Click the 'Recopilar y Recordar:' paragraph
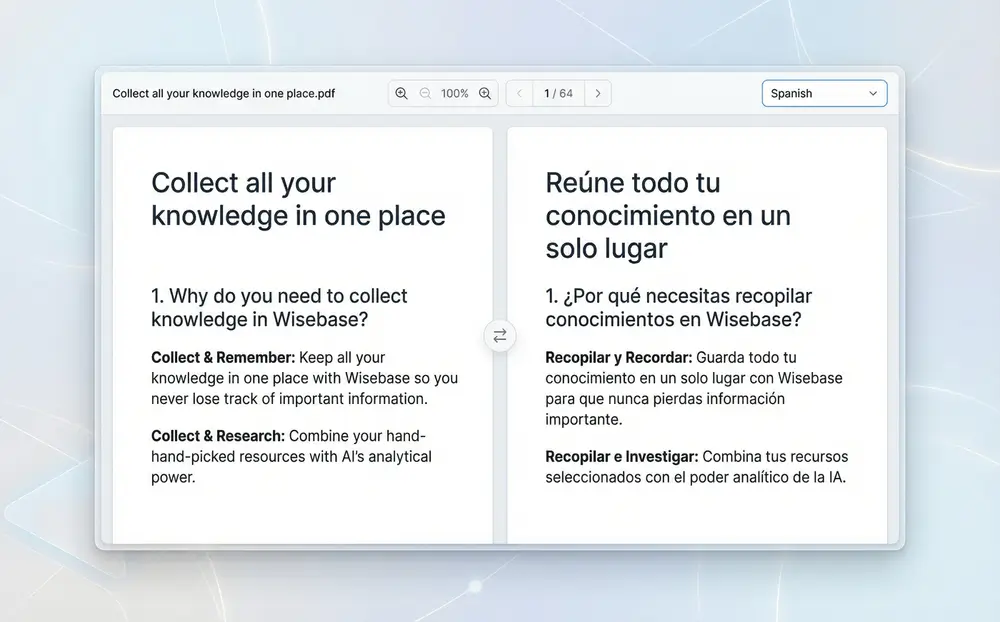1000x622 pixels. pyautogui.click(x=694, y=389)
